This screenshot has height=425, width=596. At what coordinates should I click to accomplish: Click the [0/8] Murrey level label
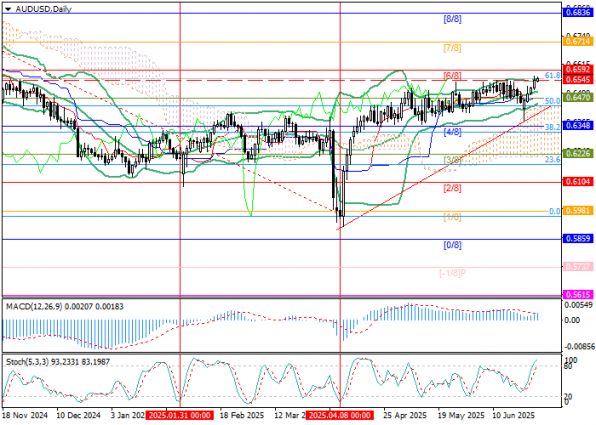452,245
